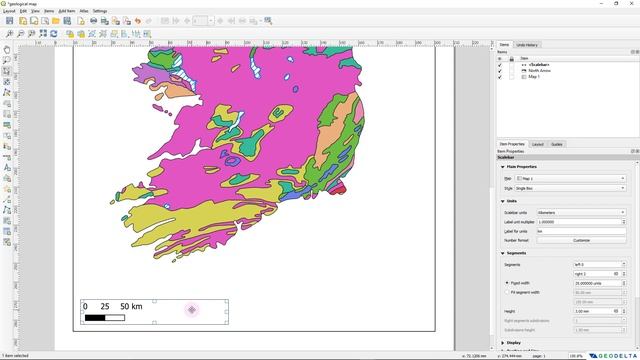Select the Select/Move Item tool

tap(7, 71)
